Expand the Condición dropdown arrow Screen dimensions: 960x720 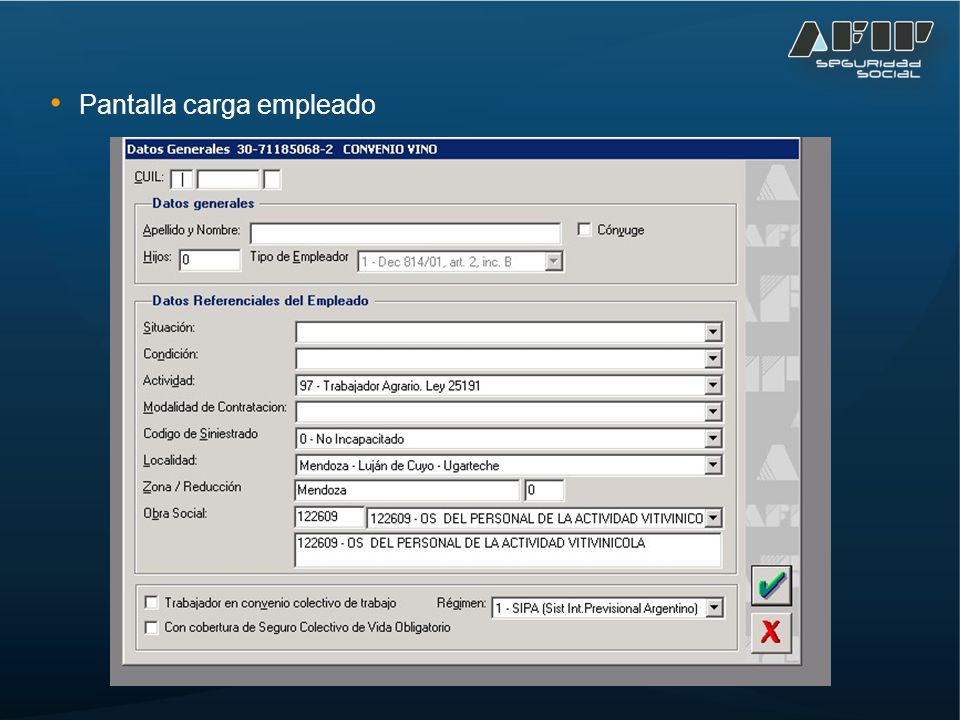[712, 358]
